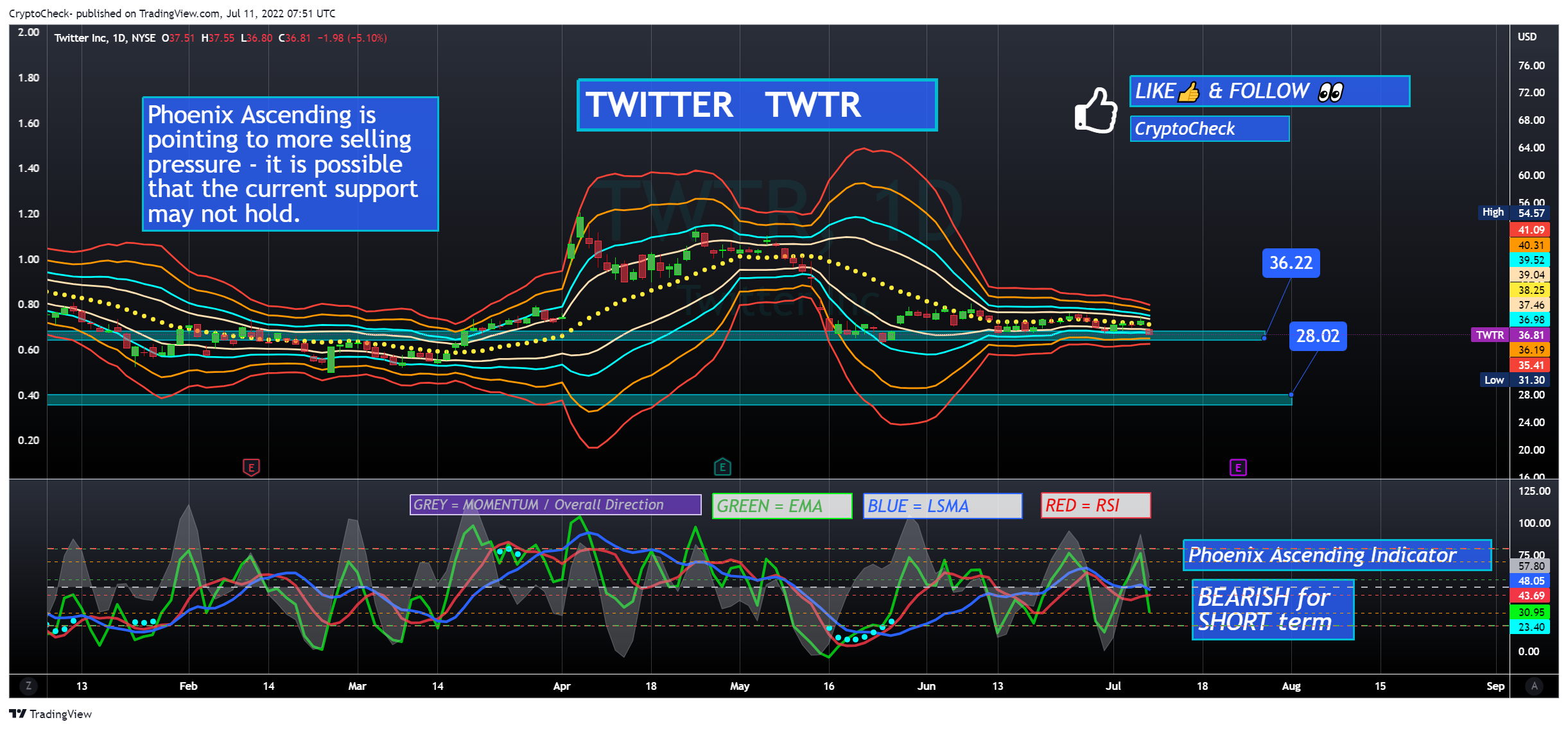
Task: Click the orange 40.31 band value label
Action: click(1531, 245)
